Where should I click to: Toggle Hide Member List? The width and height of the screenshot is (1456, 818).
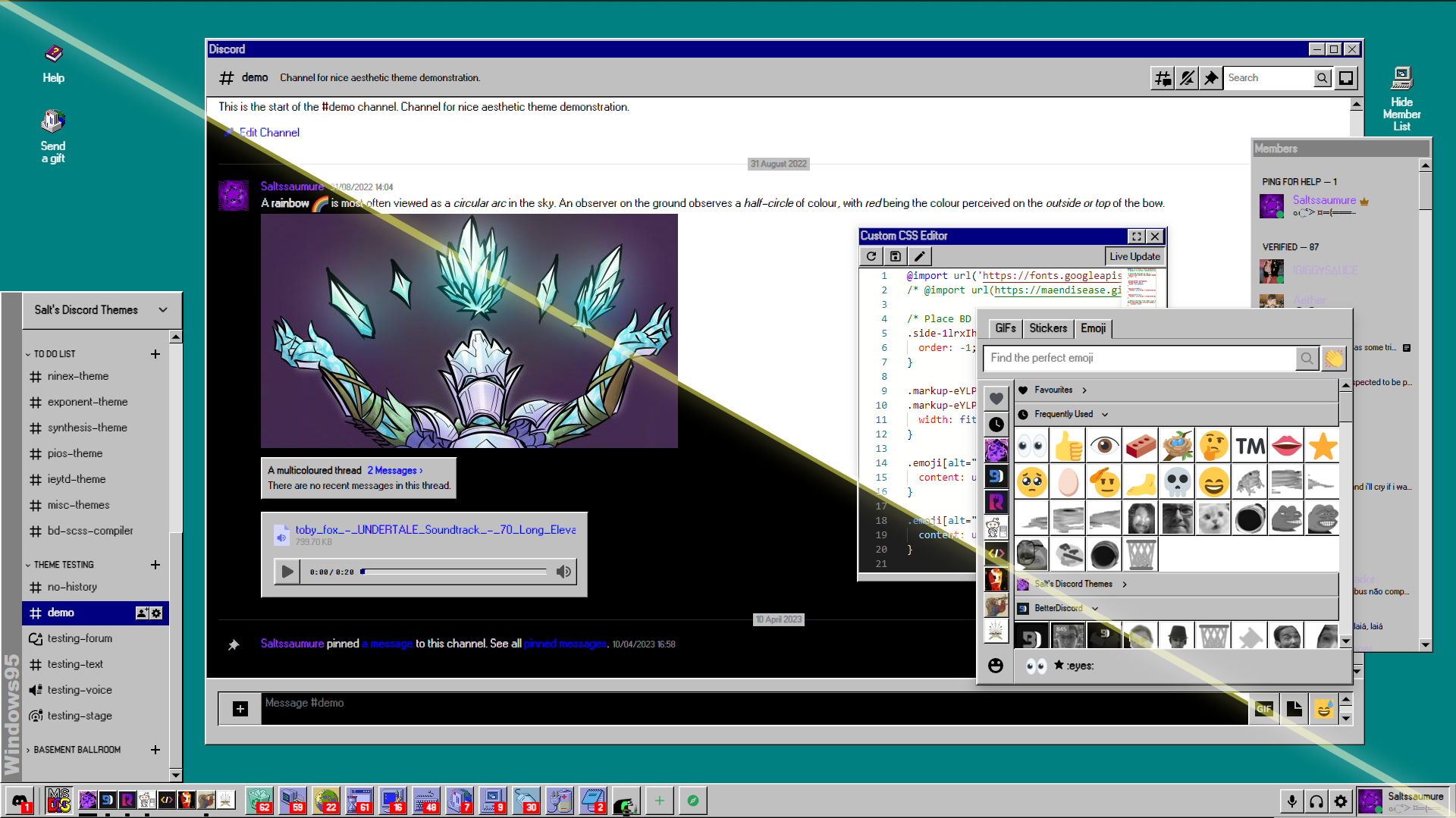click(x=1402, y=91)
